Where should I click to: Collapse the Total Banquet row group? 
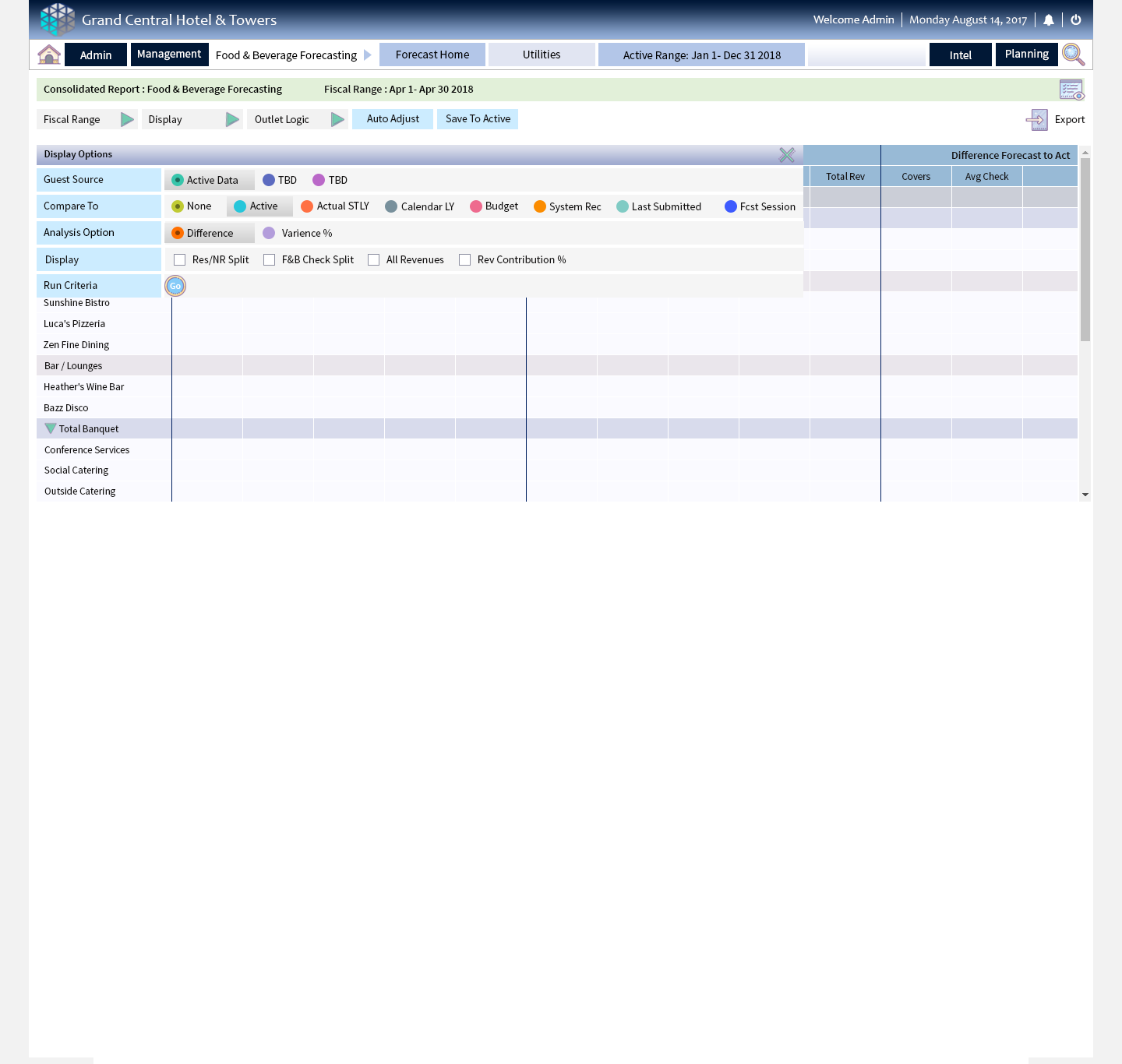point(51,428)
